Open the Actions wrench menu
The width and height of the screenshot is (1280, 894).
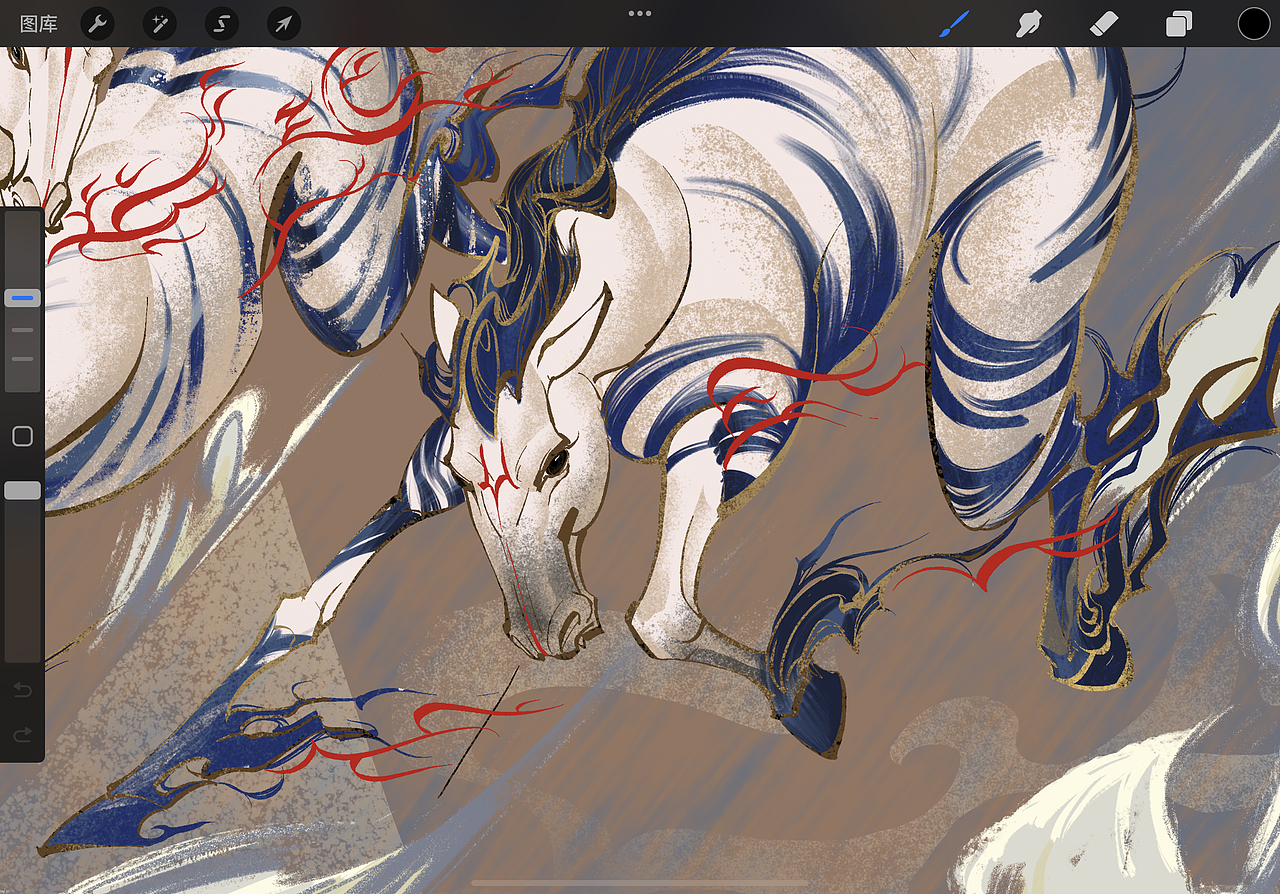coord(97,24)
